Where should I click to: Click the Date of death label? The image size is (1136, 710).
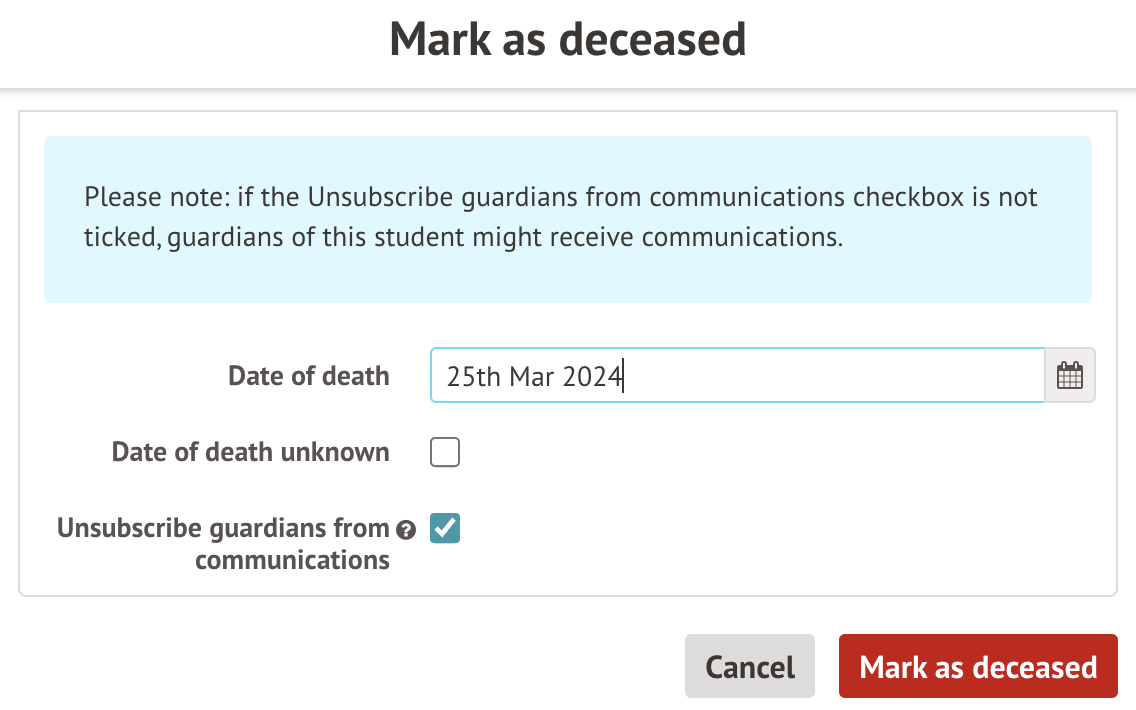tap(308, 376)
